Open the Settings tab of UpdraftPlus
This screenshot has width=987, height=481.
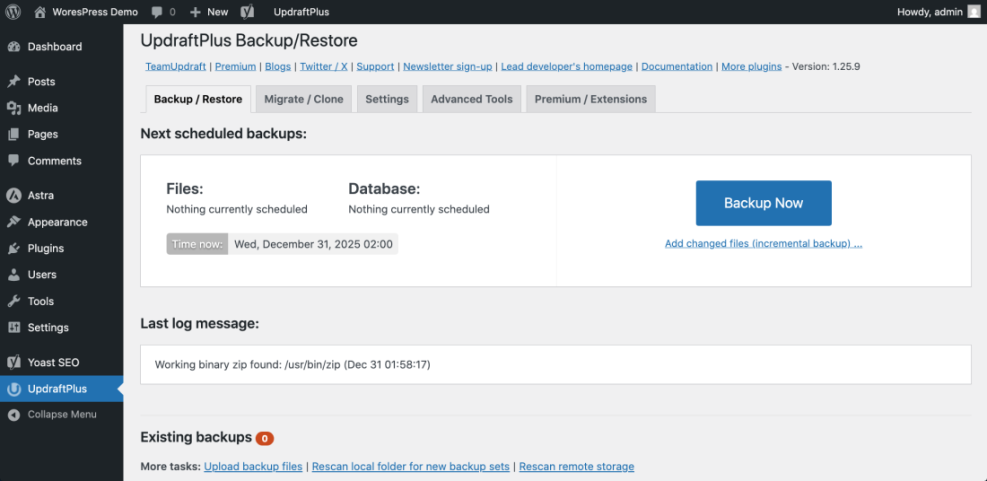tap(387, 99)
